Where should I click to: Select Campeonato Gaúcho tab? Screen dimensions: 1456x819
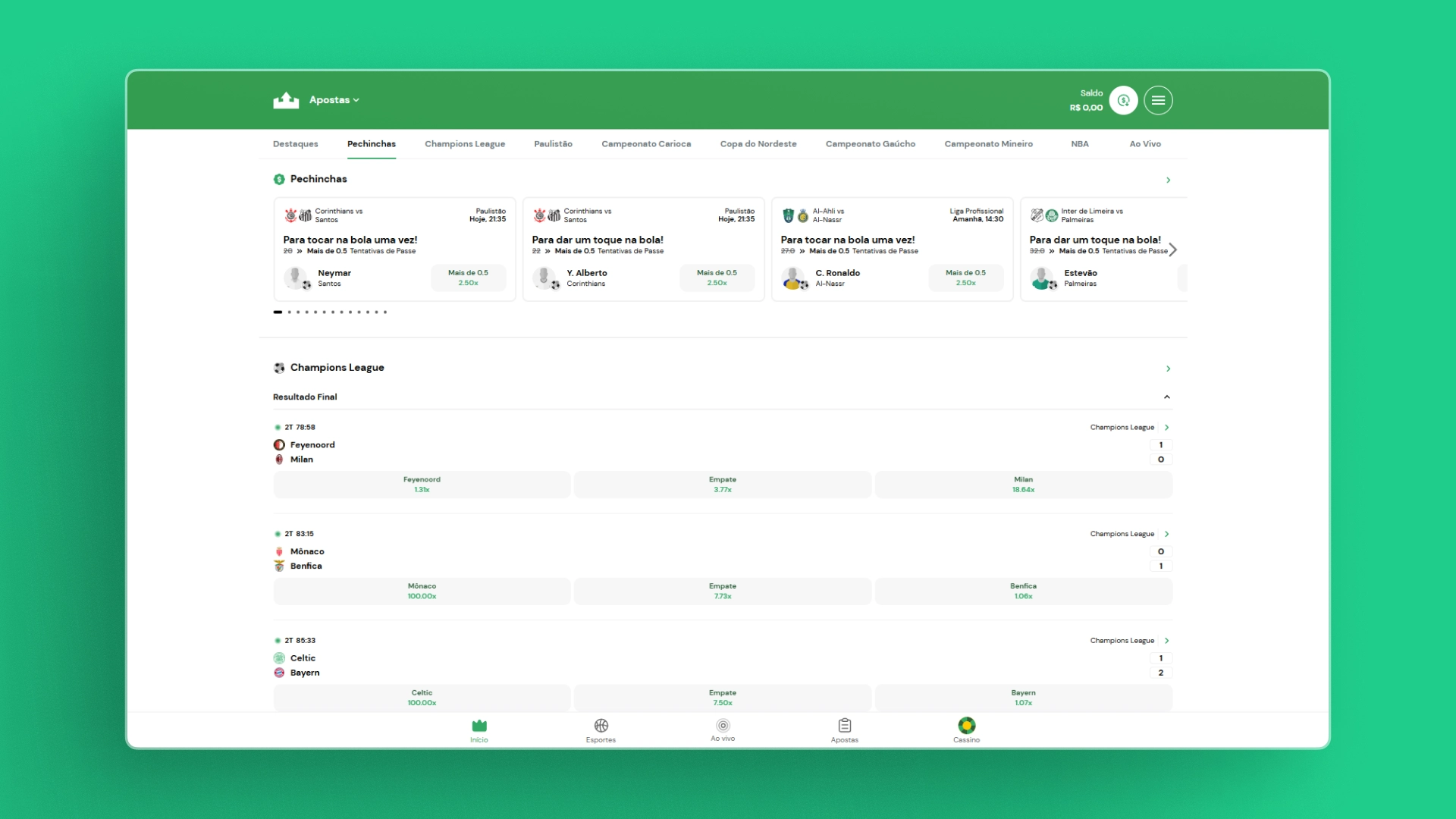871,144
